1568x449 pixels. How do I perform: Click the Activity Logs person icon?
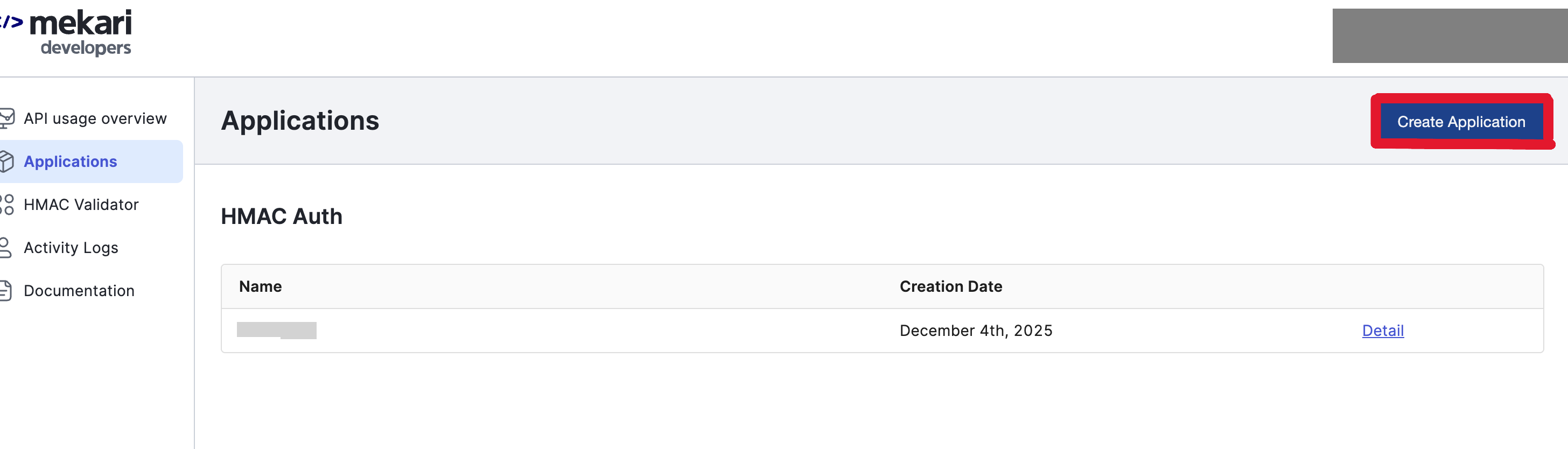(5, 248)
